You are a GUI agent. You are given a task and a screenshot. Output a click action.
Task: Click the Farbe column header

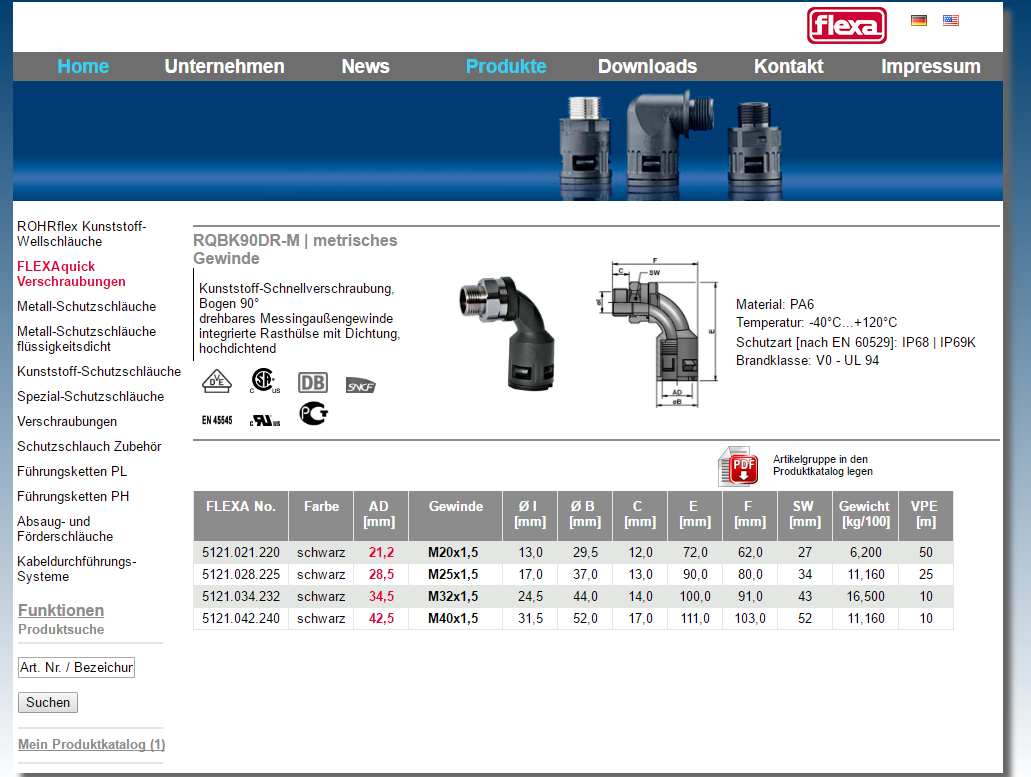[322, 515]
